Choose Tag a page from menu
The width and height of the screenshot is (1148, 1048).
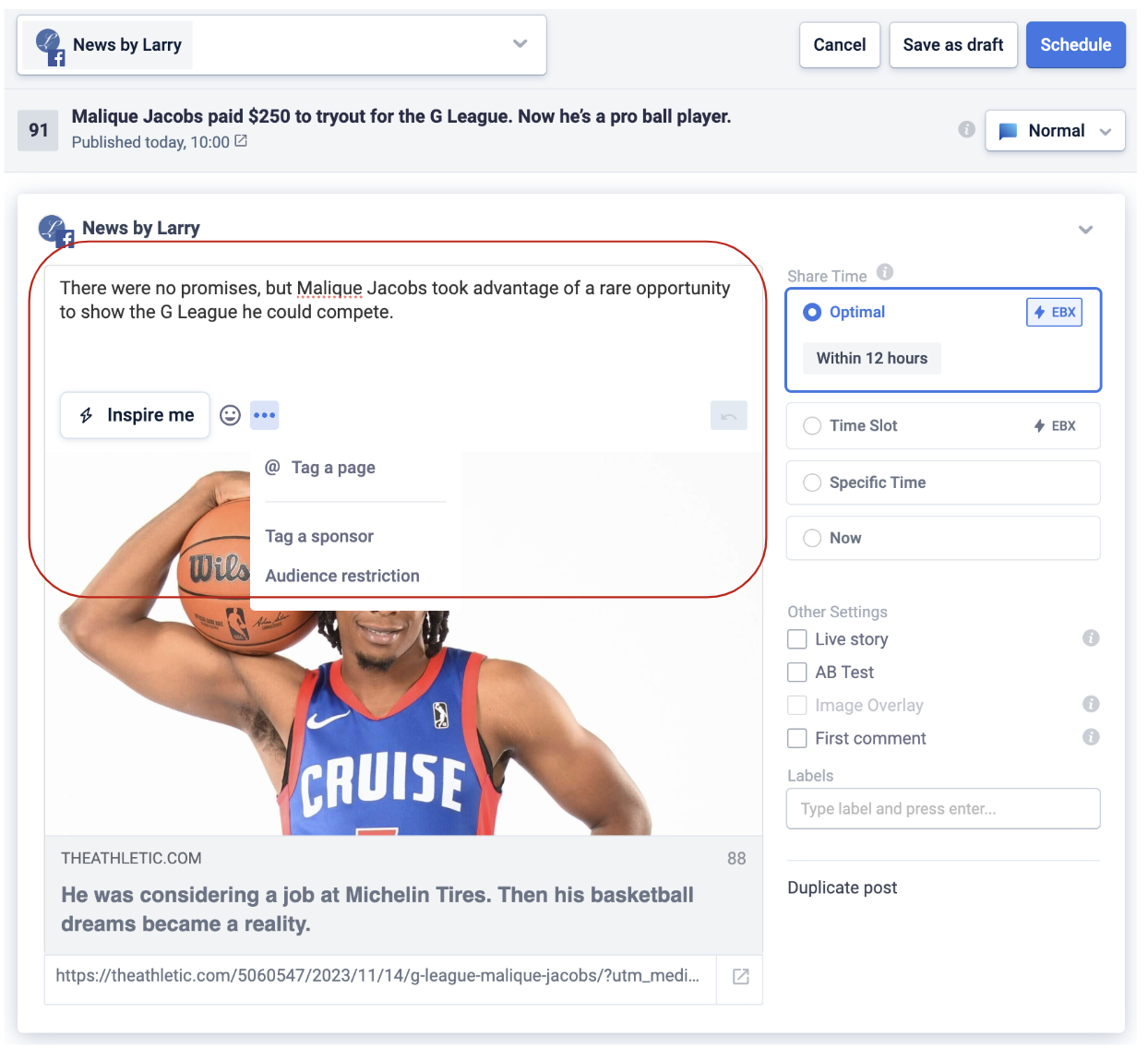[x=332, y=468]
